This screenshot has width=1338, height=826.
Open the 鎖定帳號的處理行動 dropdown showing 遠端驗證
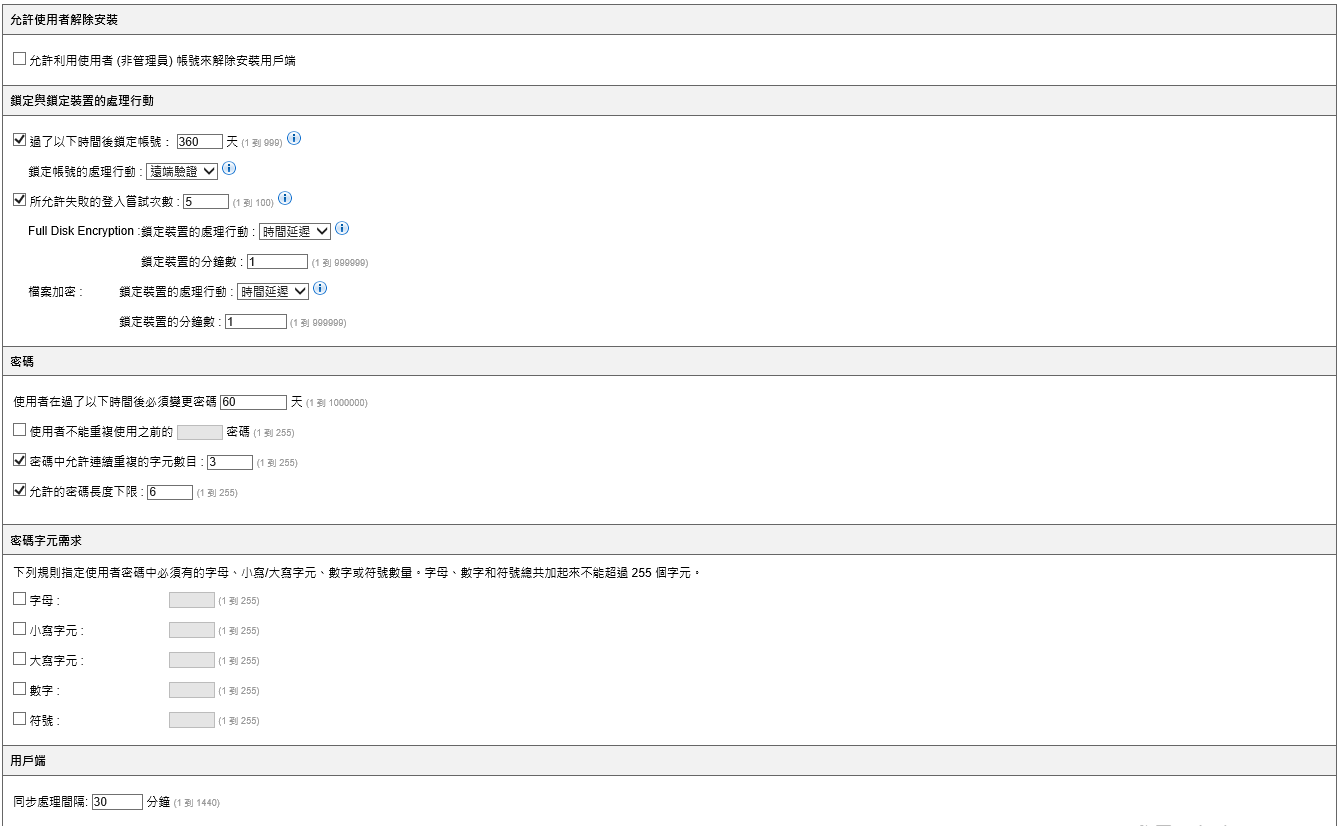(181, 171)
